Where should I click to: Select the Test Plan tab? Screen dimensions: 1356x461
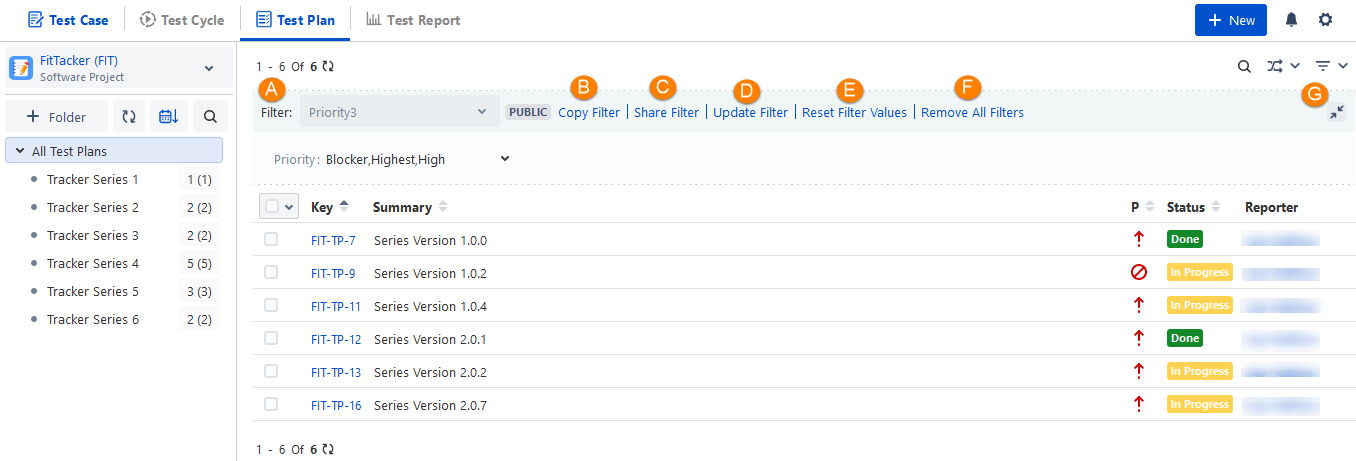295,20
